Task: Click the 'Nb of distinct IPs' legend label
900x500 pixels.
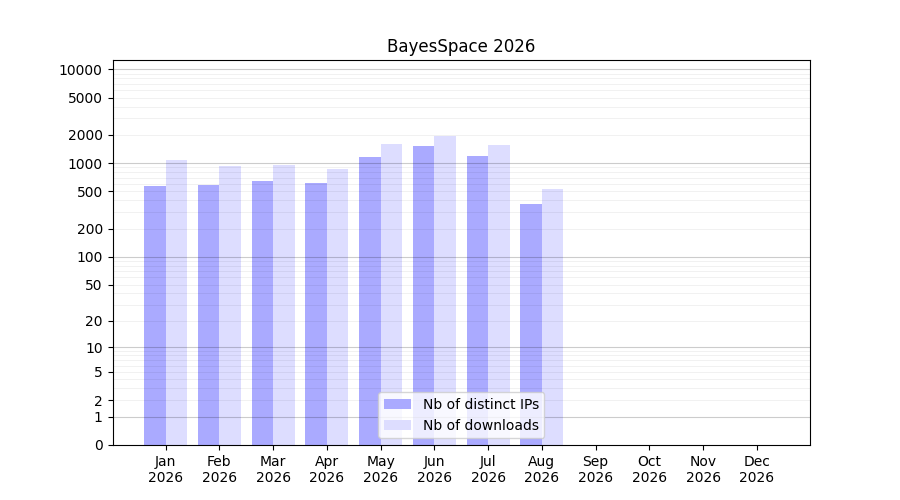Action: click(x=481, y=404)
